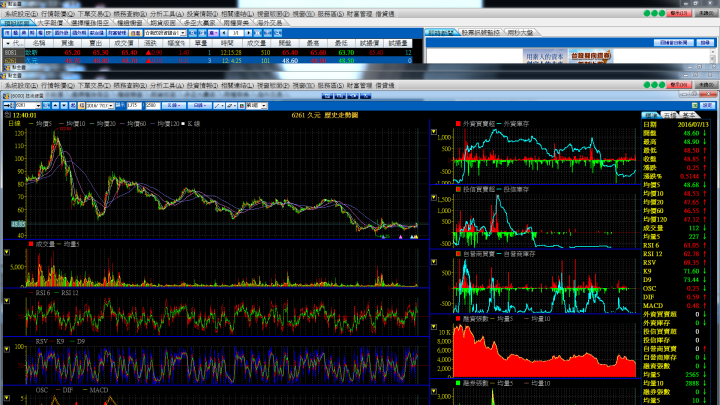Click the 設定 button on the chart toolbar
This screenshot has width=720, height=405.
(707, 106)
